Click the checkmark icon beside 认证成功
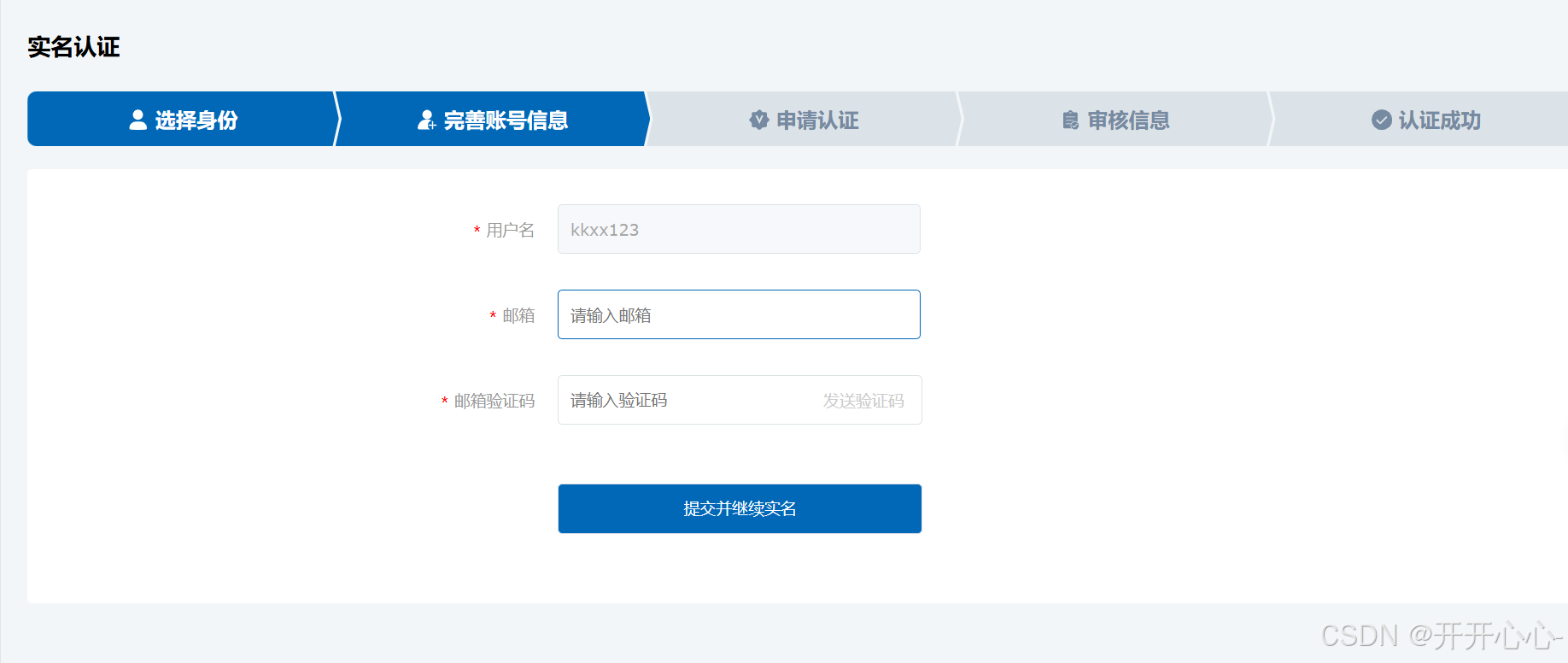Screen dimensions: 1568x663 coord(1381,120)
